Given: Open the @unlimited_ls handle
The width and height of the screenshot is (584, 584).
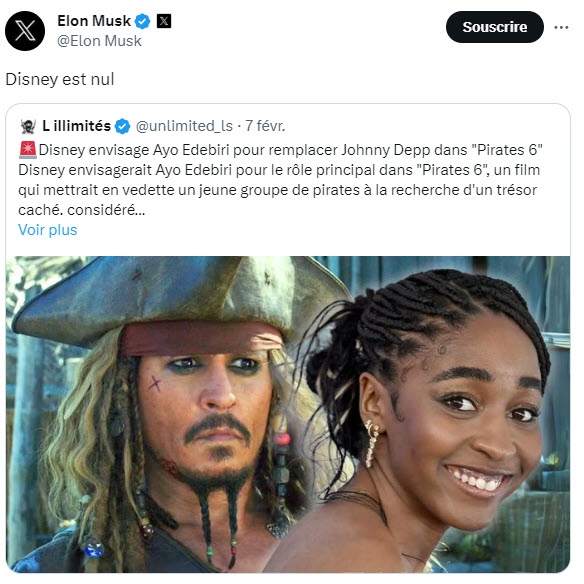Looking at the screenshot, I should (x=184, y=126).
